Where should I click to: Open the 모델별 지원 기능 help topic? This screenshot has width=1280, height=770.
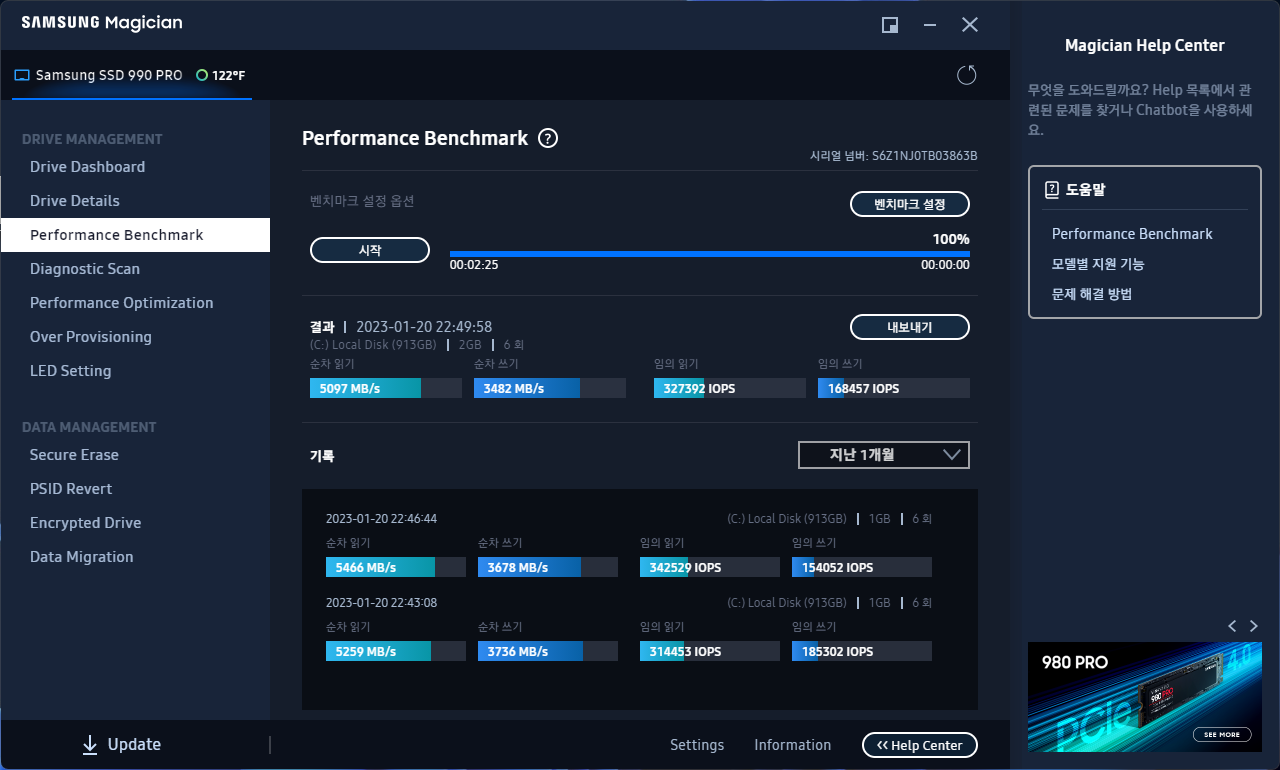coord(1098,264)
